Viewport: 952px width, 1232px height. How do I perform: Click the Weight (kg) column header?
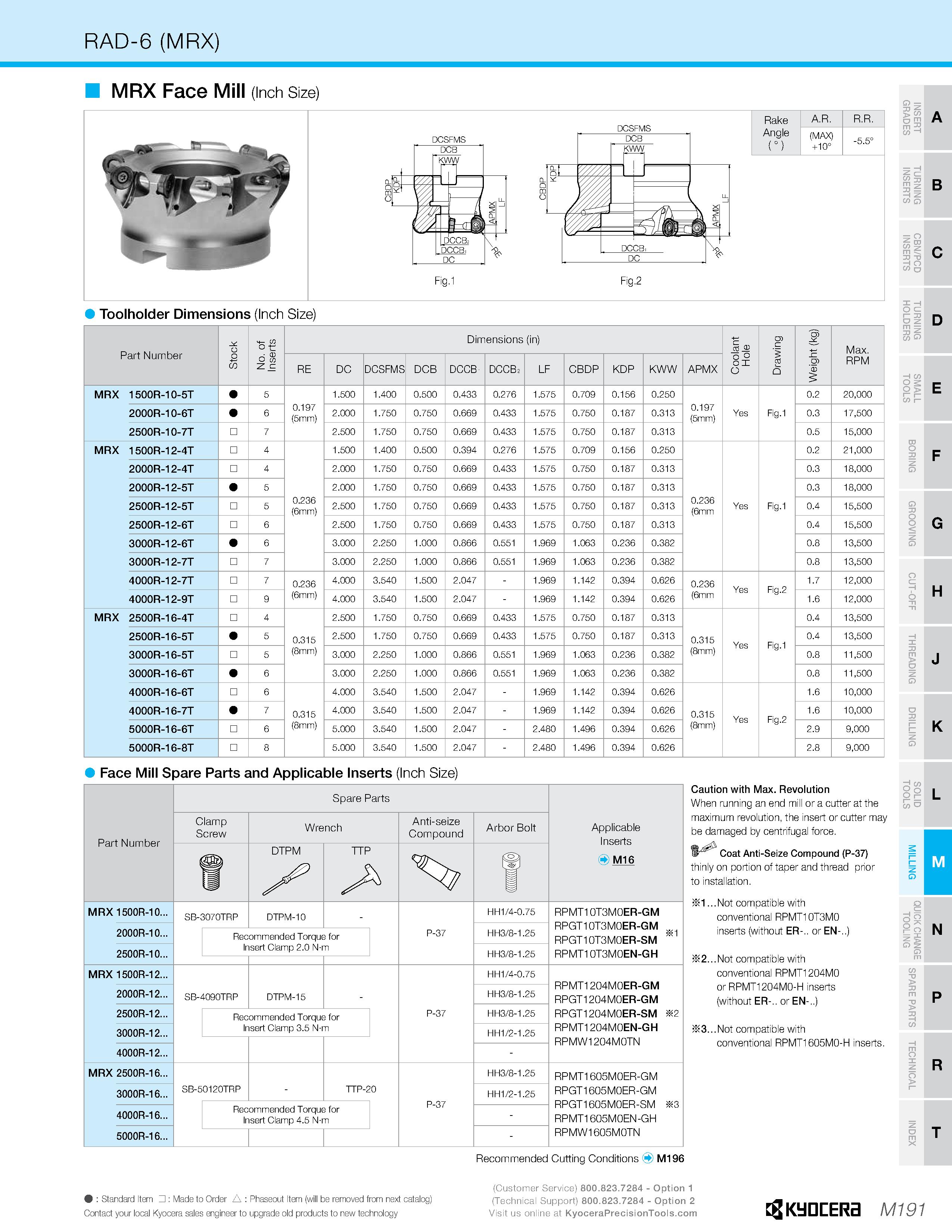tap(813, 355)
